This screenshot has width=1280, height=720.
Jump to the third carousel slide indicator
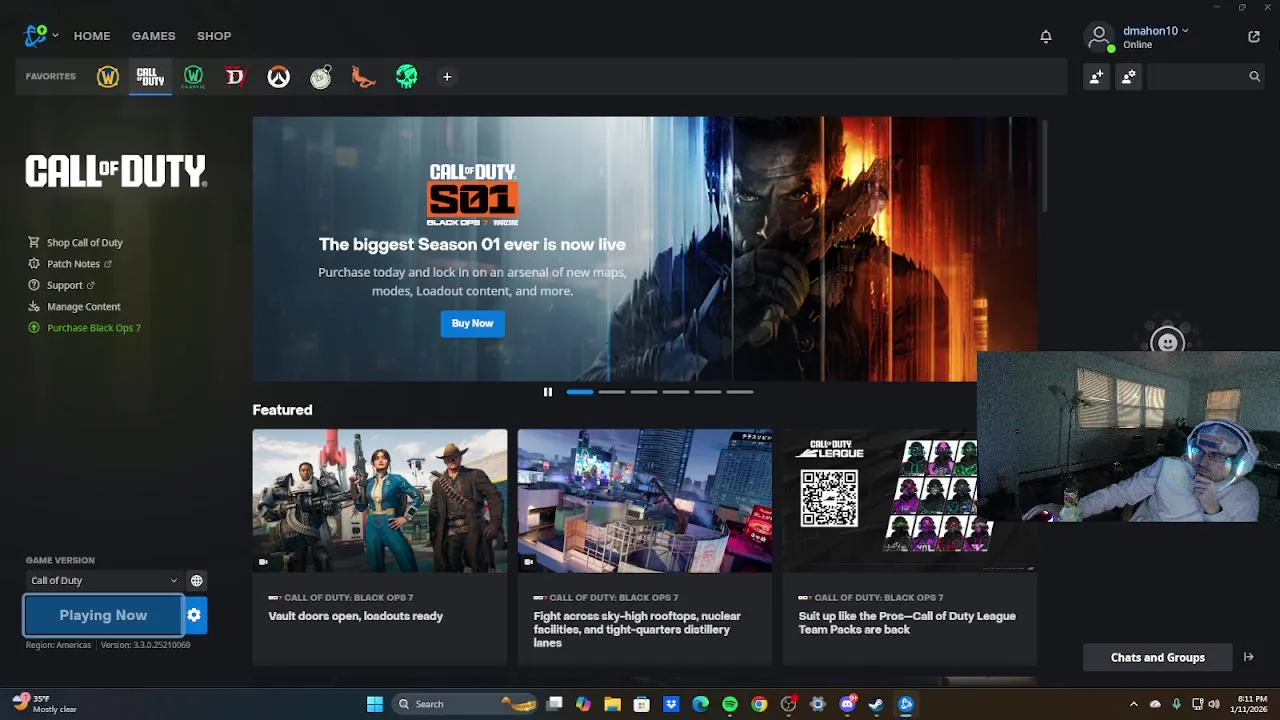click(x=644, y=392)
